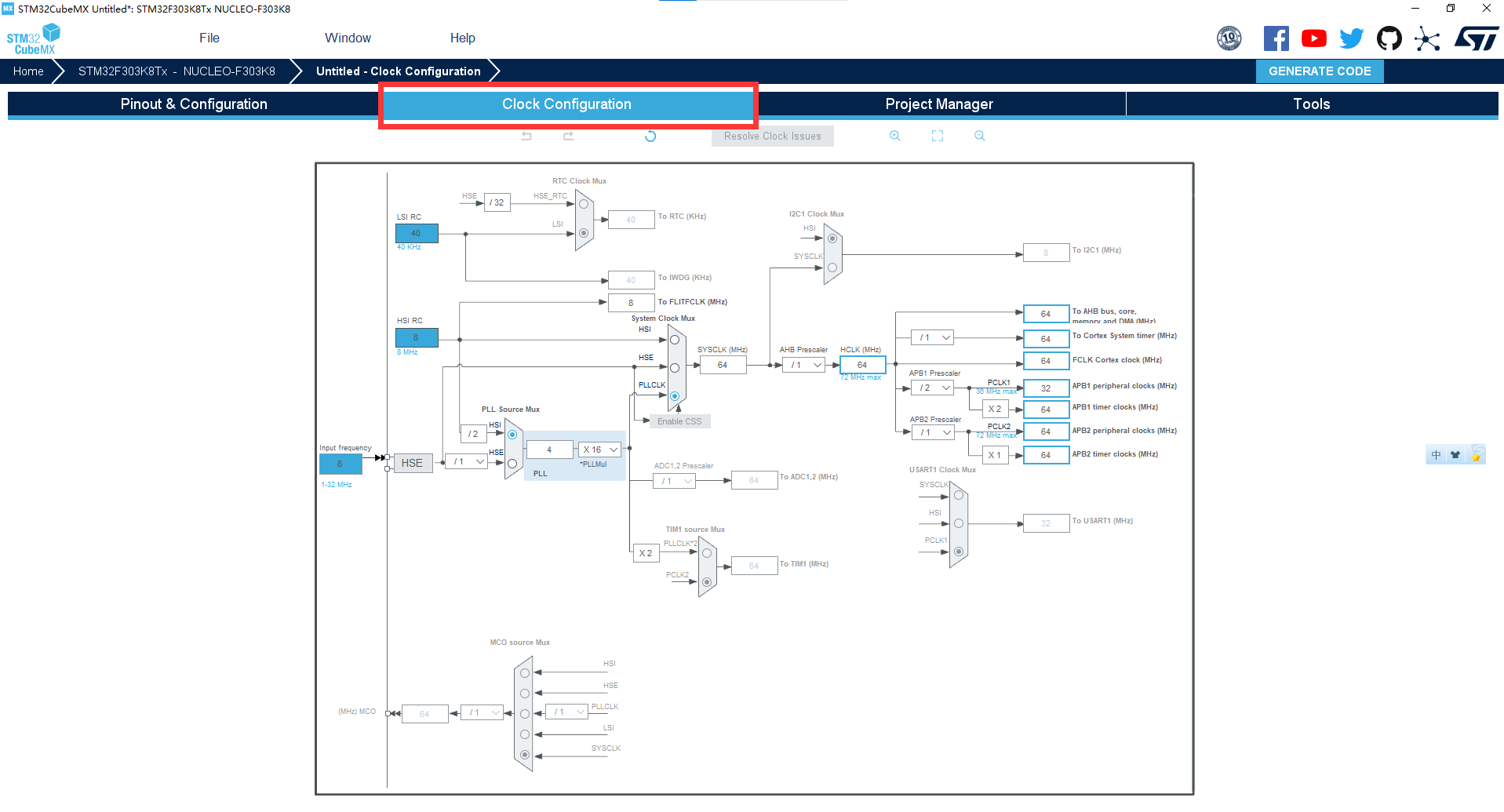Select LSI in MCO source Mux

click(525, 734)
